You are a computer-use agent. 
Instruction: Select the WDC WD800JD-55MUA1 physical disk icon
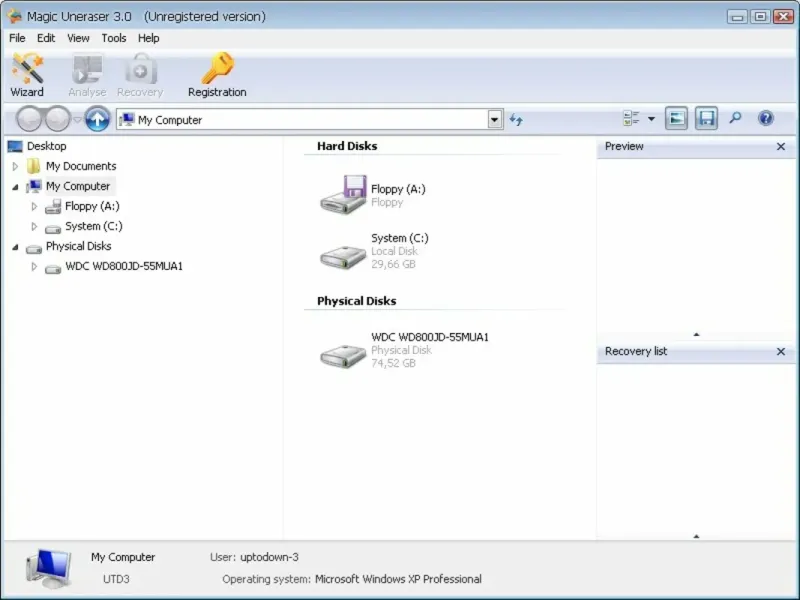tap(343, 355)
